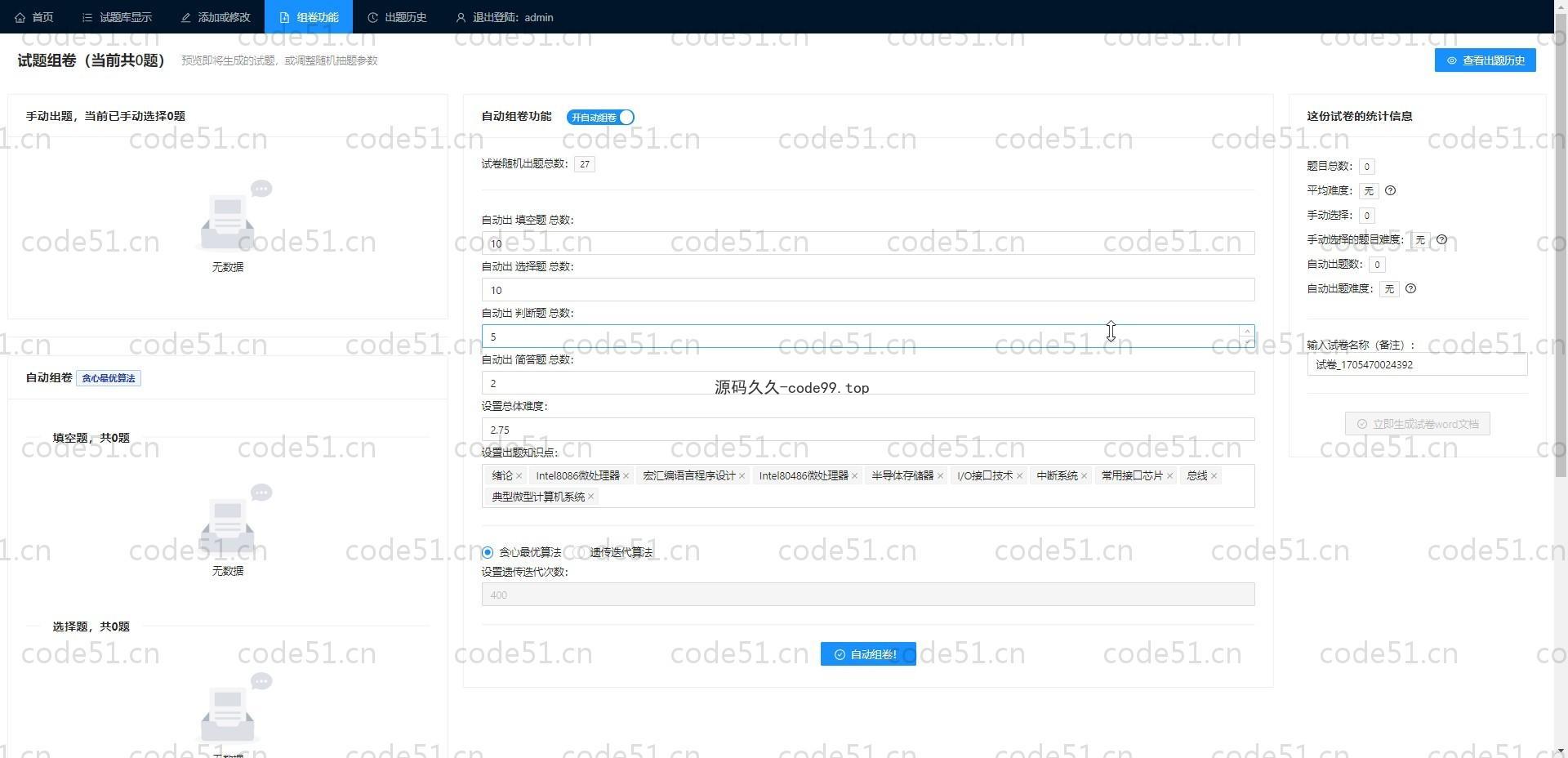Remove the Intel80486微处理器 tag
This screenshot has width=1568, height=758.
855,476
